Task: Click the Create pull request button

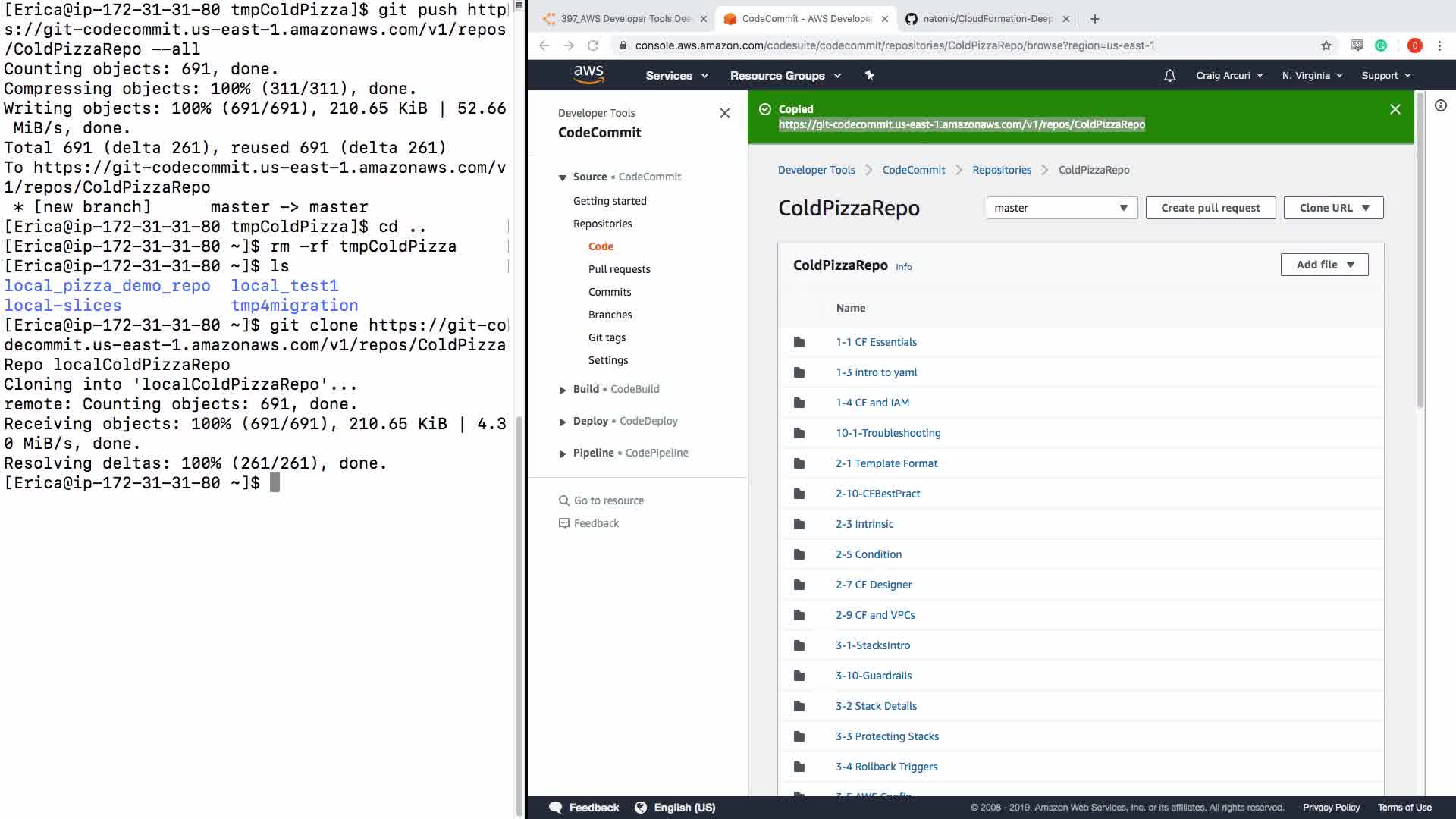Action: click(x=1210, y=208)
